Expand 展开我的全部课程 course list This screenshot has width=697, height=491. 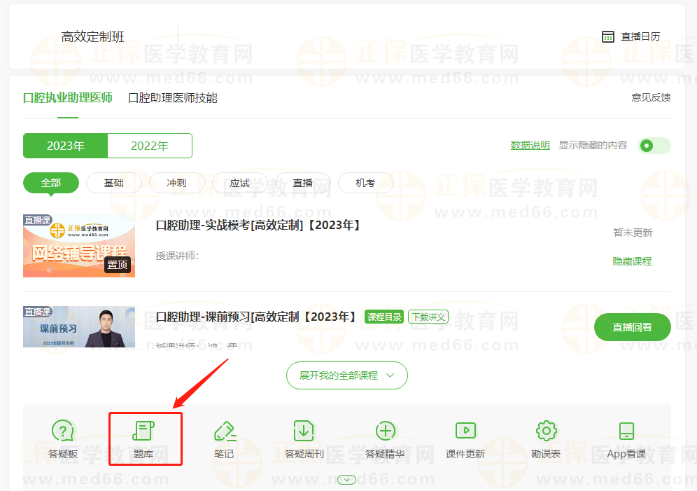(x=346, y=375)
